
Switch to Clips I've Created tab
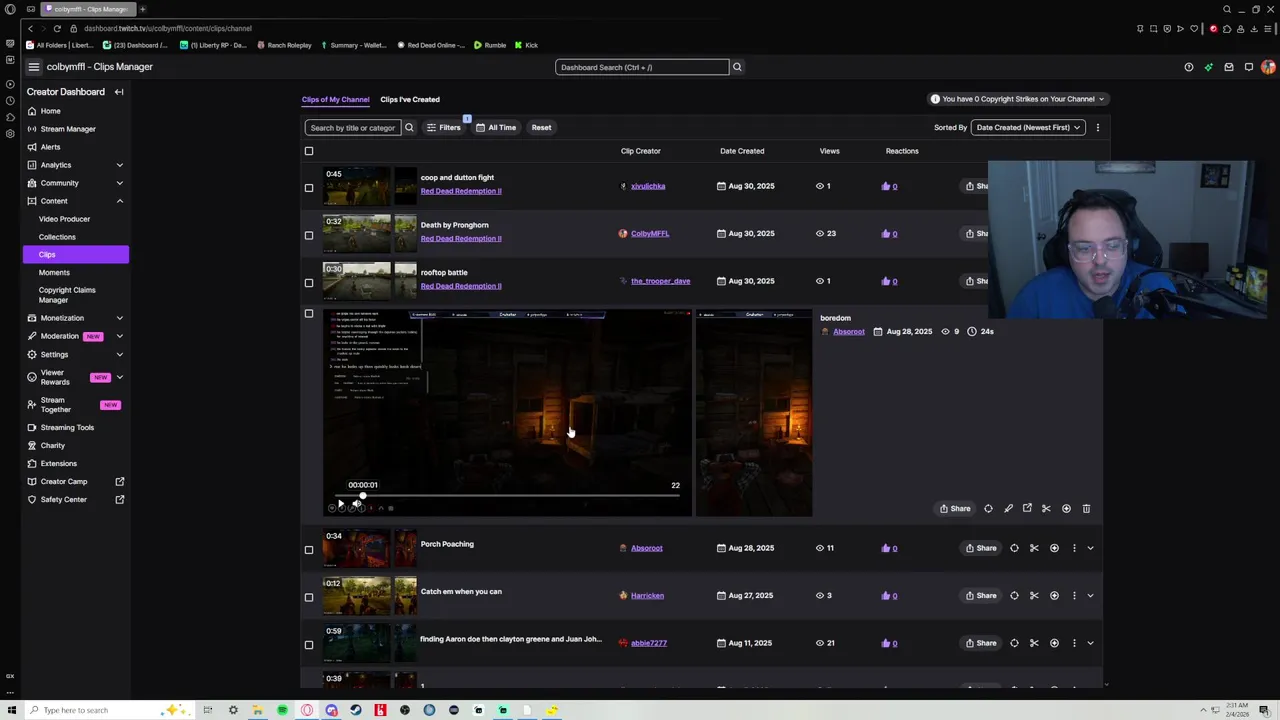click(x=409, y=99)
